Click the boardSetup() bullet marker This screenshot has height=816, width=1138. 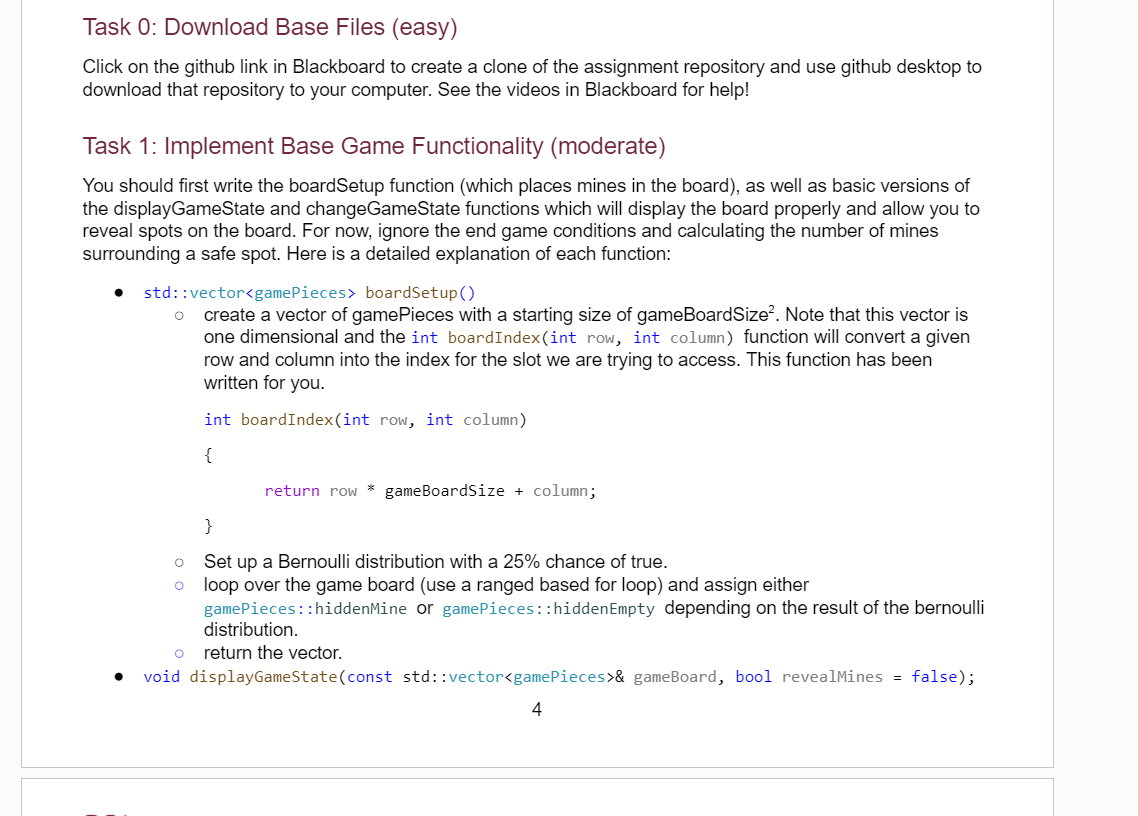click(x=118, y=293)
